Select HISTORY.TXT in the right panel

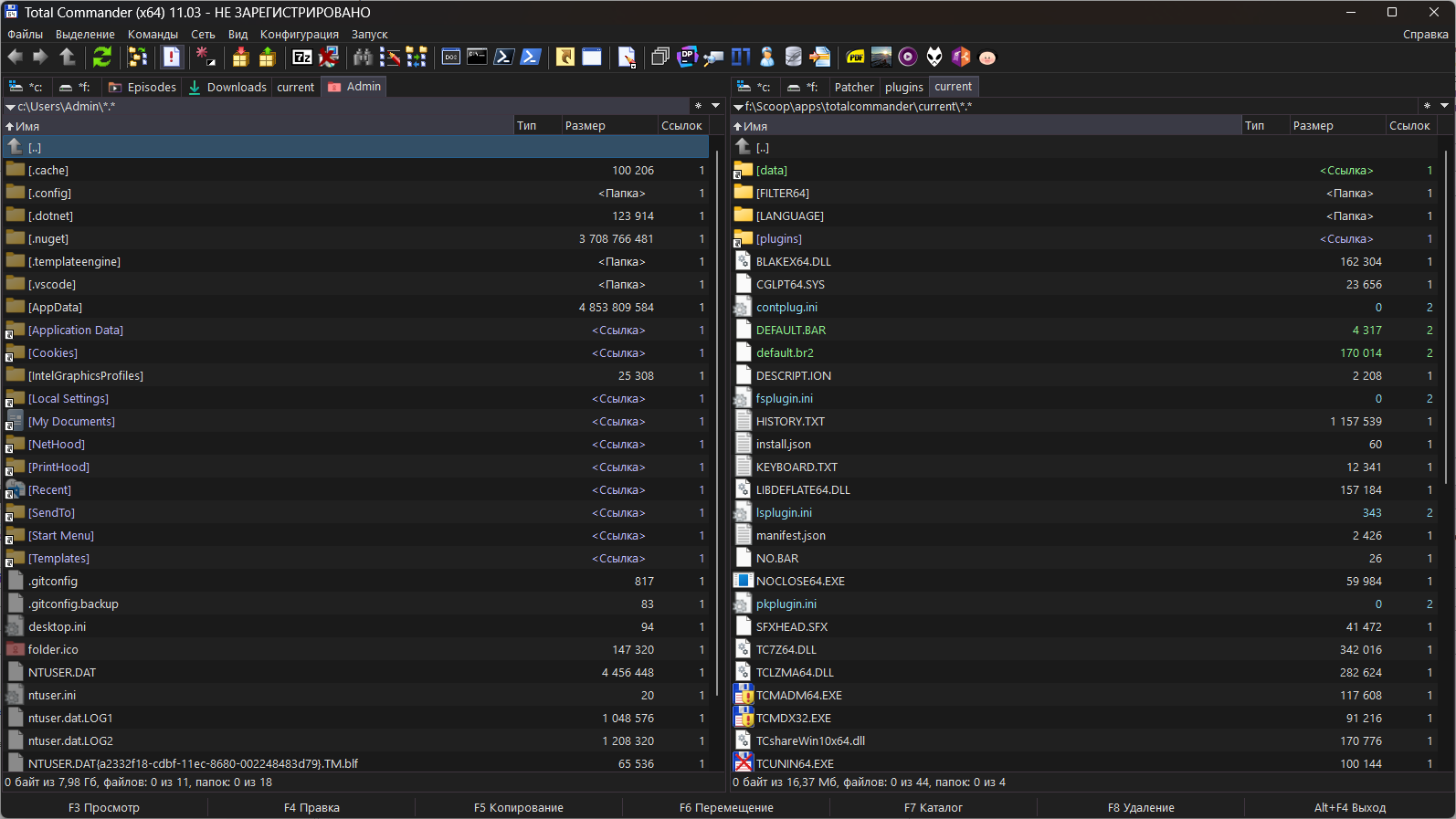coord(1084,421)
